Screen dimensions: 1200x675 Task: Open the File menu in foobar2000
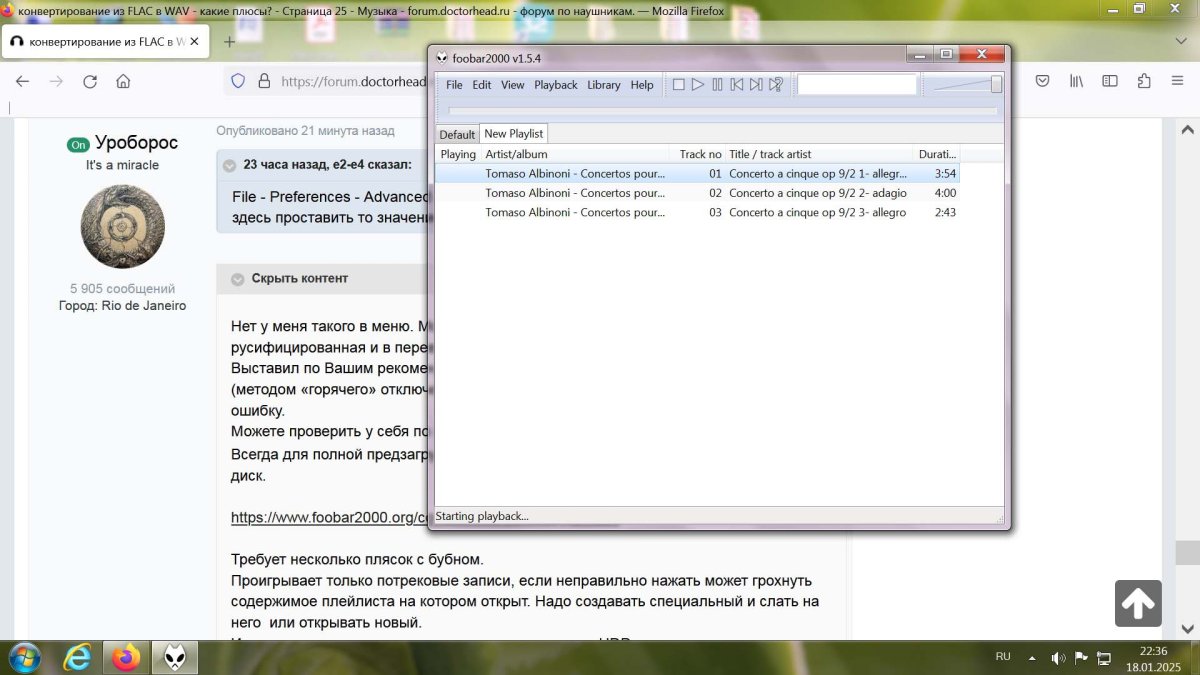point(454,85)
